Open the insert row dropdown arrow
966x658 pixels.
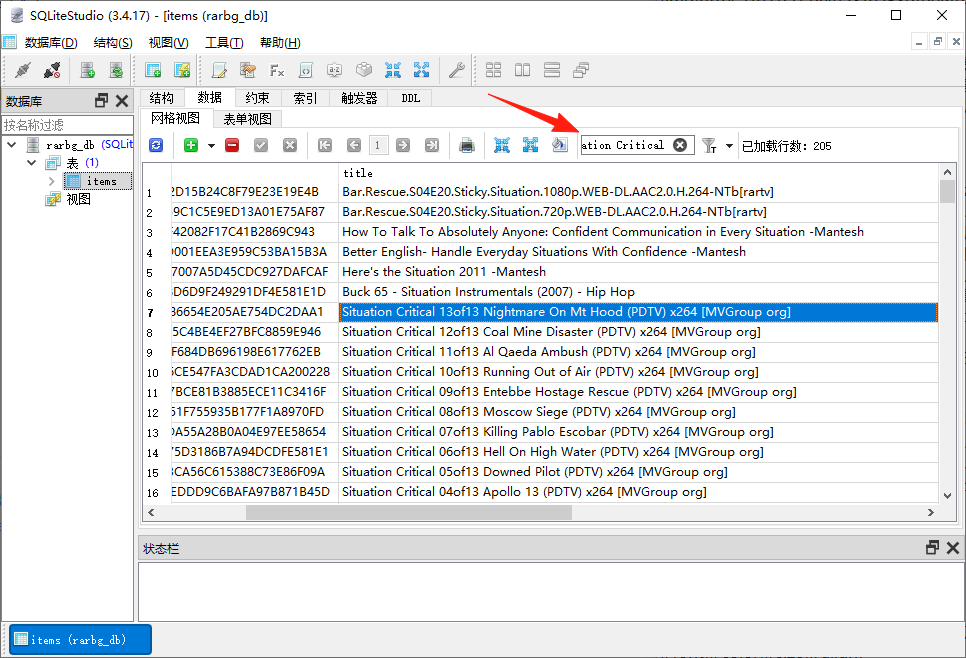pos(211,146)
